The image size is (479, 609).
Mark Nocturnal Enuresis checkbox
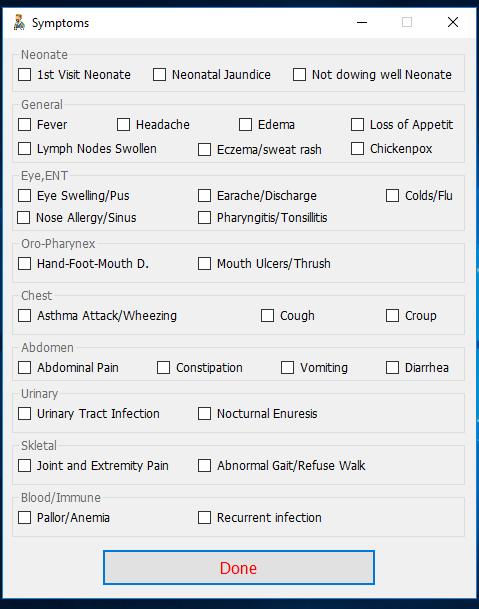click(204, 414)
